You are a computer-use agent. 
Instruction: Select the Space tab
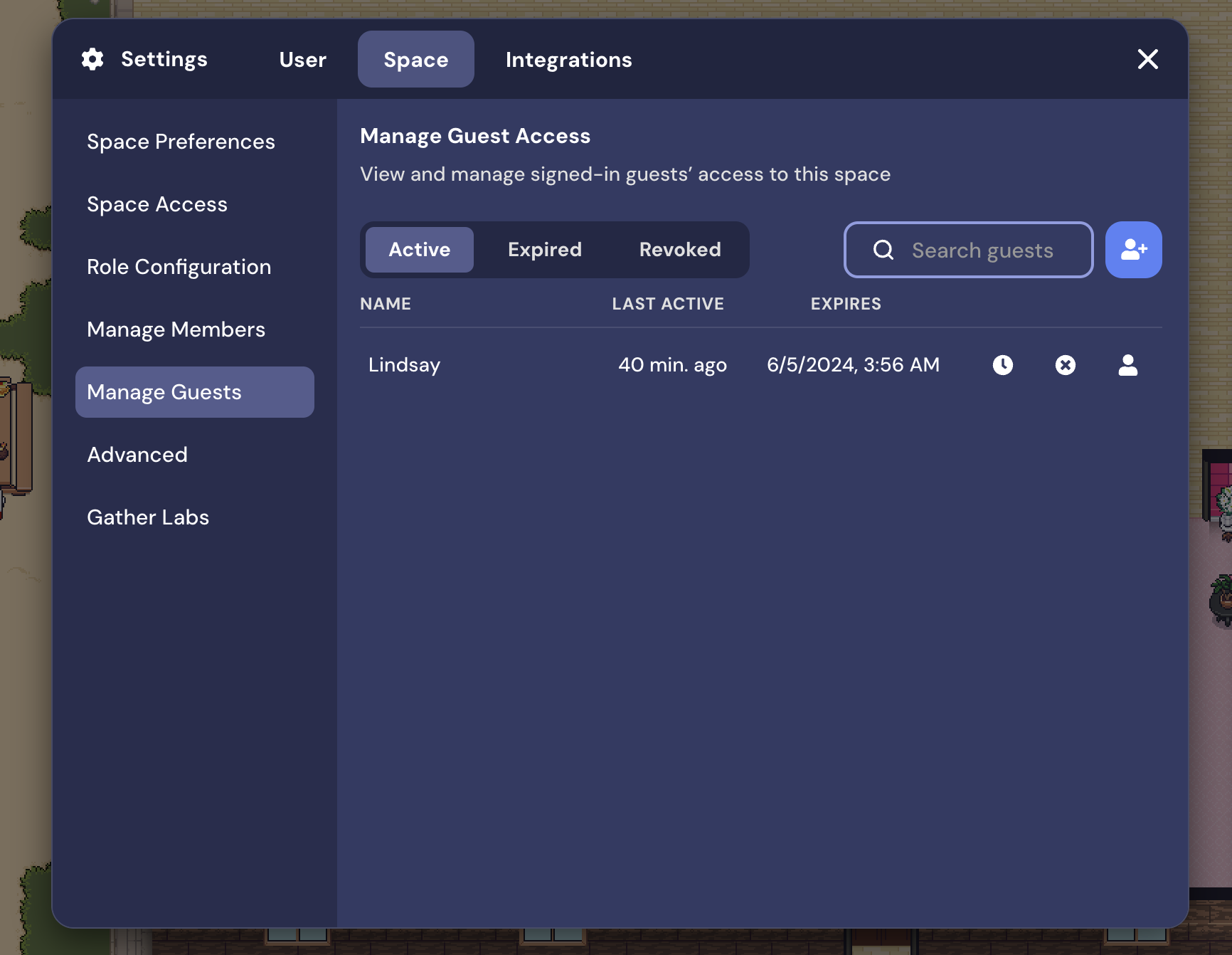point(416,59)
